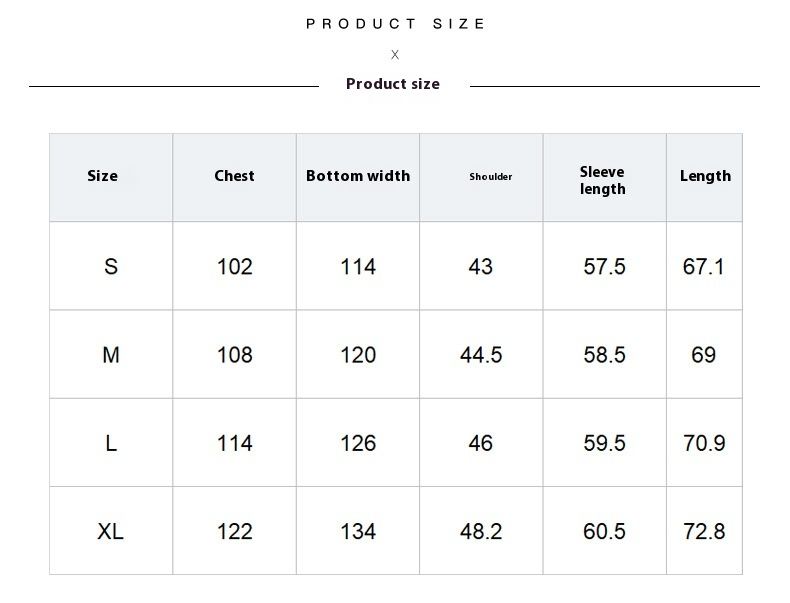Select the Sleeve length header
Image resolution: width=790 pixels, height=603 pixels.
(603, 180)
